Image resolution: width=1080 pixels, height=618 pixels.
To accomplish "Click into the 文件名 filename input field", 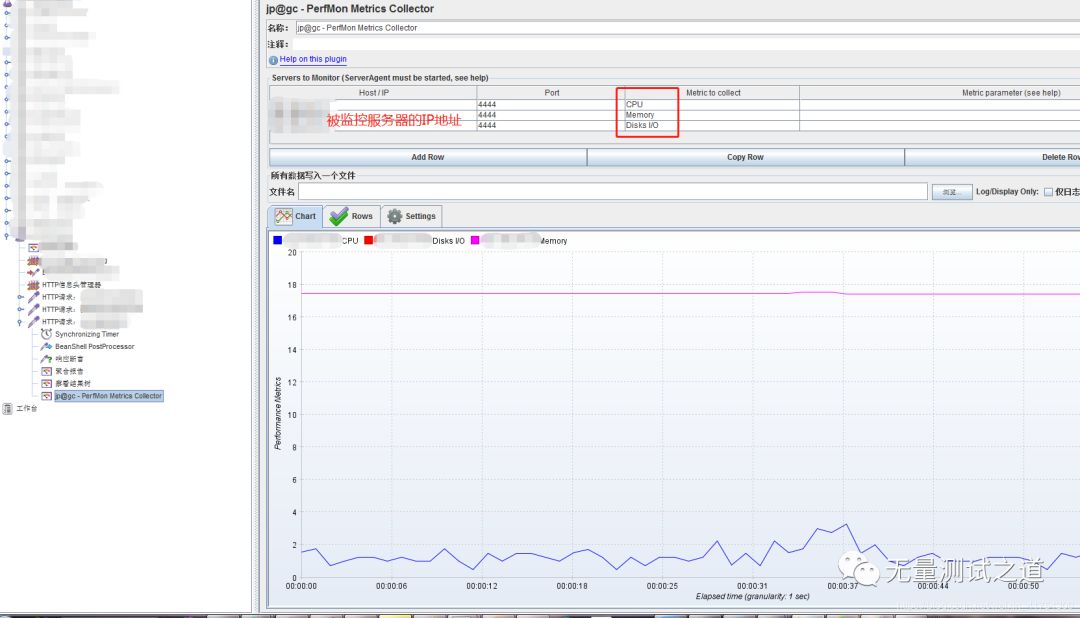I will pos(612,192).
